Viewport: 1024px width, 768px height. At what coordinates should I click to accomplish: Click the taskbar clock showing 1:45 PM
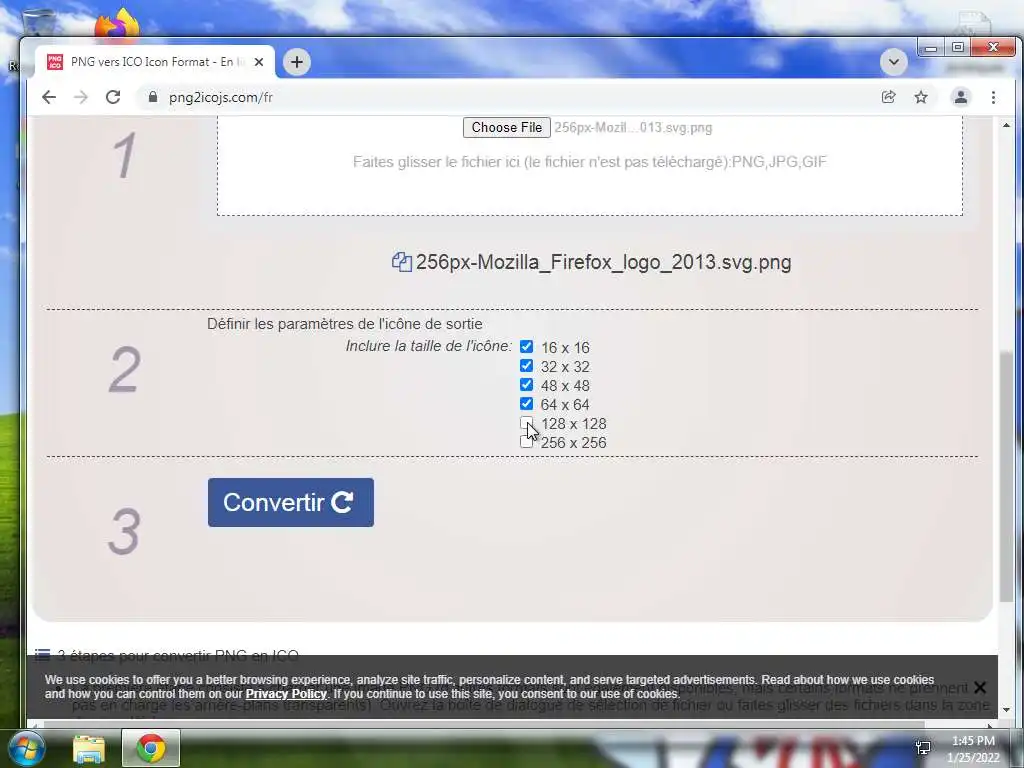tap(973, 749)
